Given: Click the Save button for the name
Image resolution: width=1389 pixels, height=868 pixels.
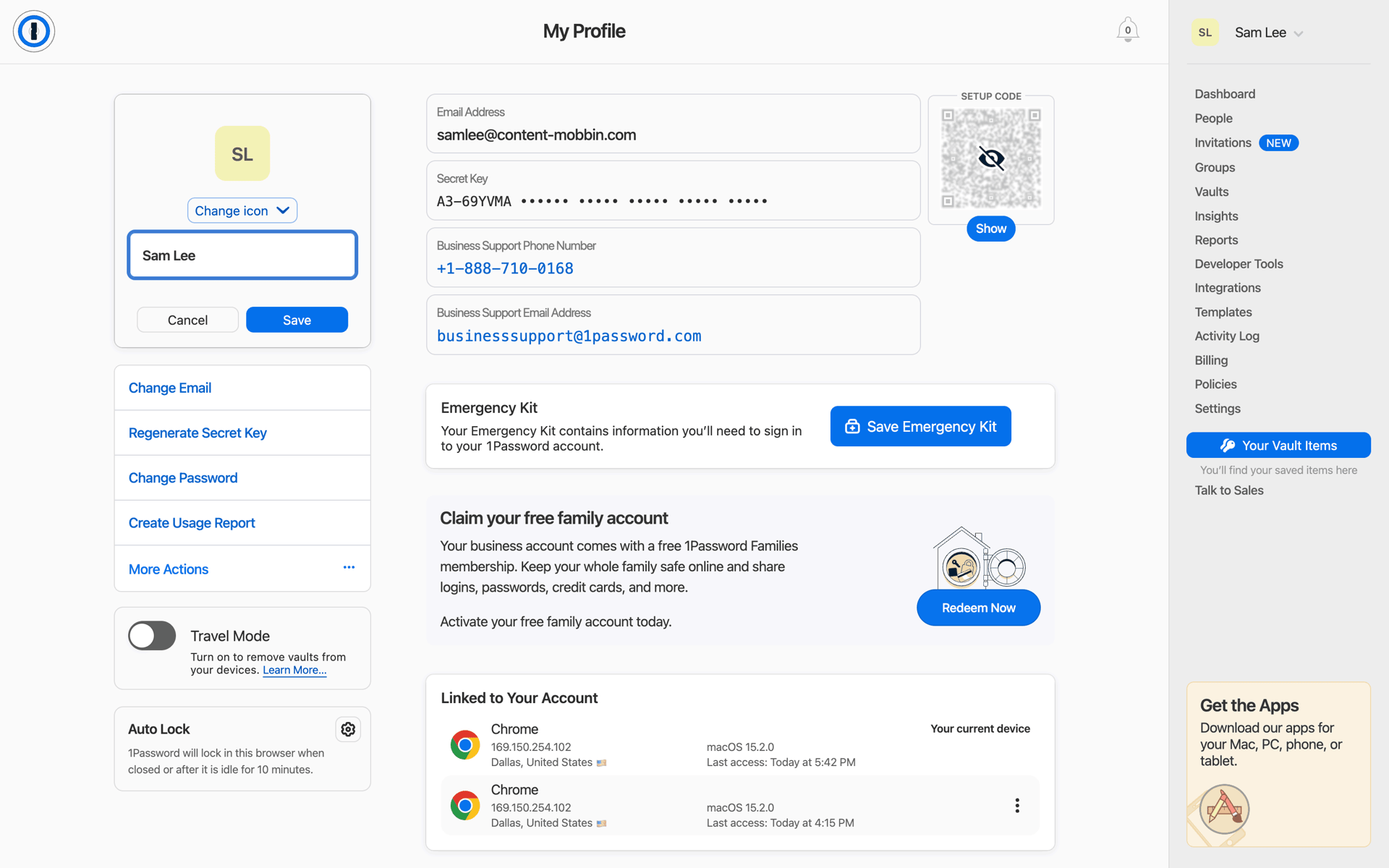Looking at the screenshot, I should coord(297,320).
